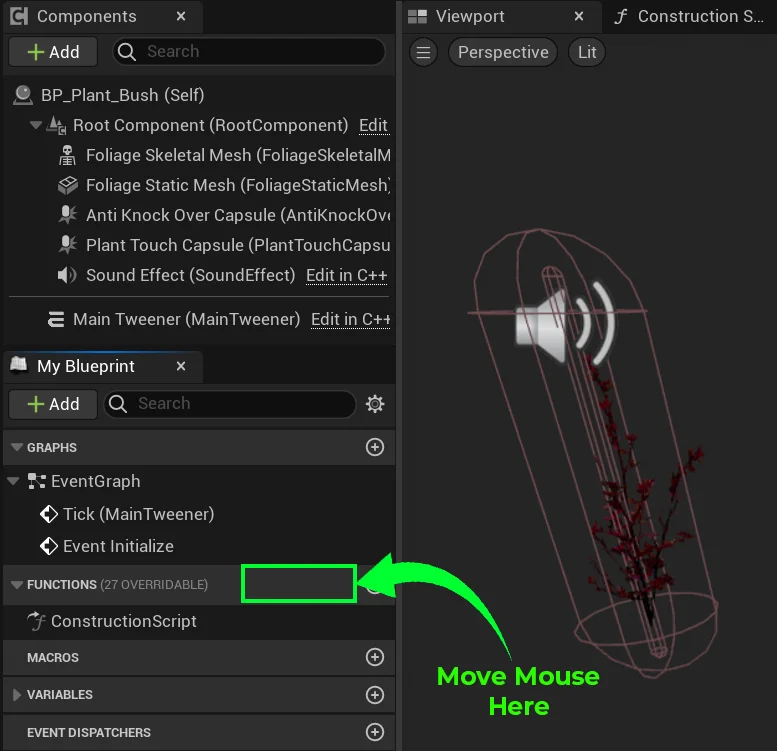
Task: Open Edit in C++ link for Sound Effect
Action: [x=346, y=275]
